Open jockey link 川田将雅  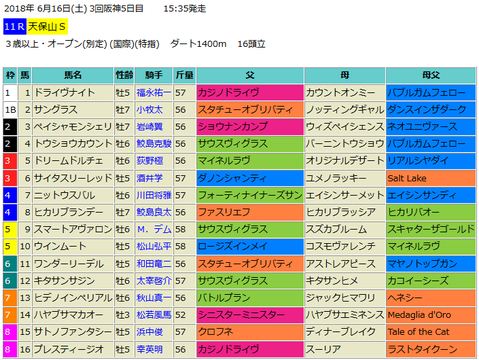coord(154,195)
